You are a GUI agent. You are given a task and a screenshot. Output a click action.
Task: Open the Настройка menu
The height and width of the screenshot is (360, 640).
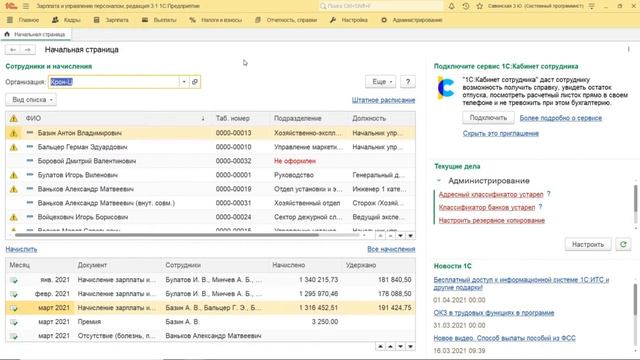pos(349,20)
